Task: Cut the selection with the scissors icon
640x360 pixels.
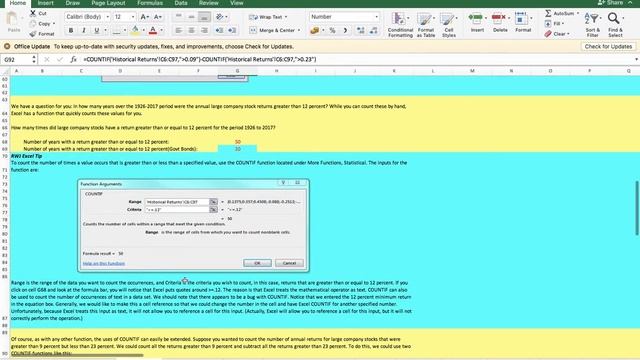Action: click(33, 13)
